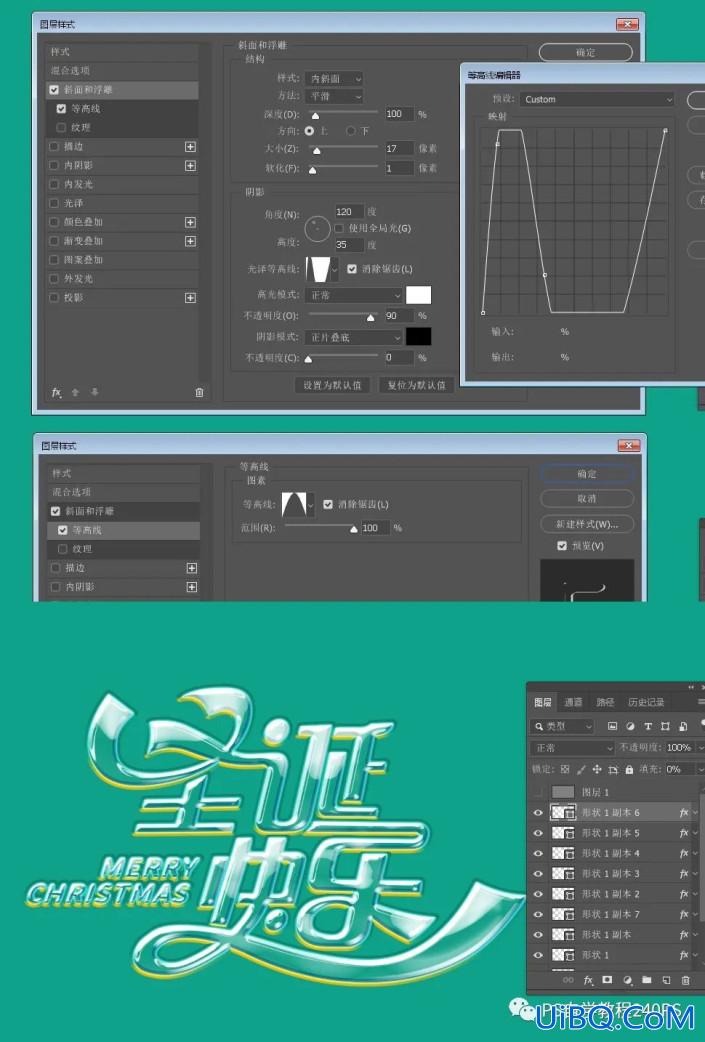Screen dimensions: 705x1042
Task: Select 样式 in lower Layer Style dialog
Action: point(124,473)
